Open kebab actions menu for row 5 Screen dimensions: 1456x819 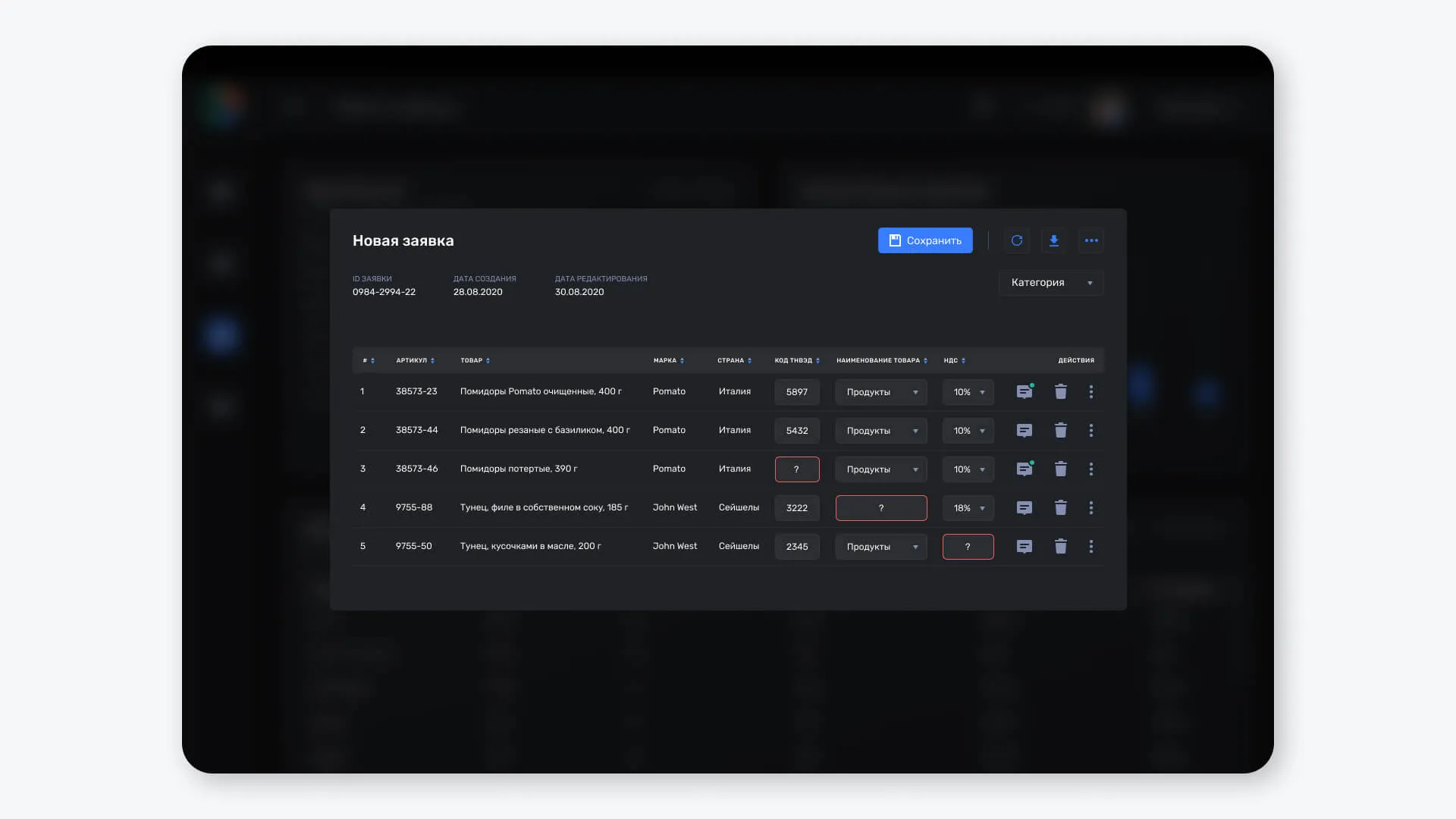coord(1091,546)
